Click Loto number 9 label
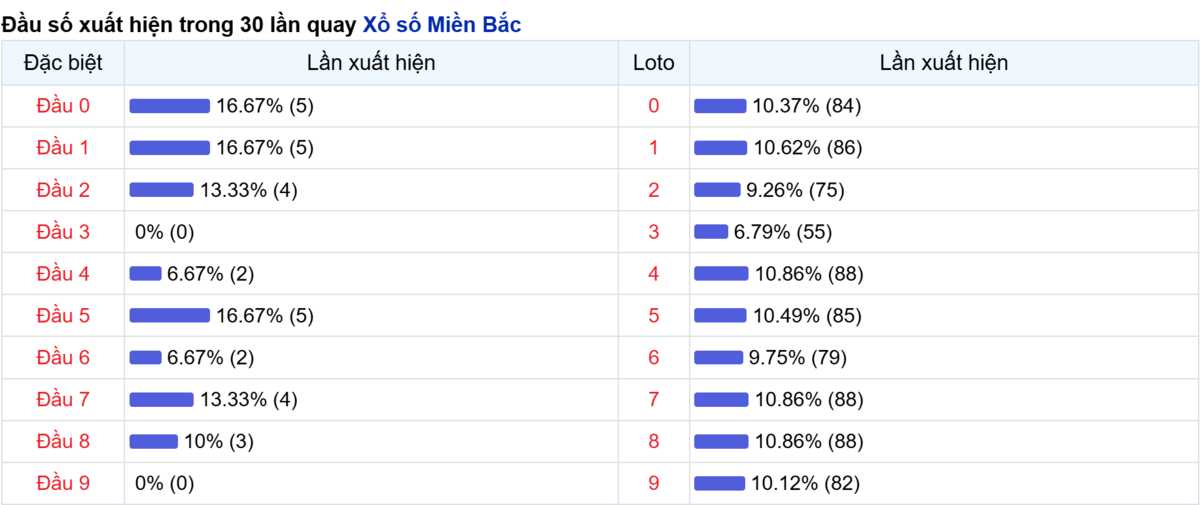Image resolution: width=1200 pixels, height=505 pixels. (654, 484)
